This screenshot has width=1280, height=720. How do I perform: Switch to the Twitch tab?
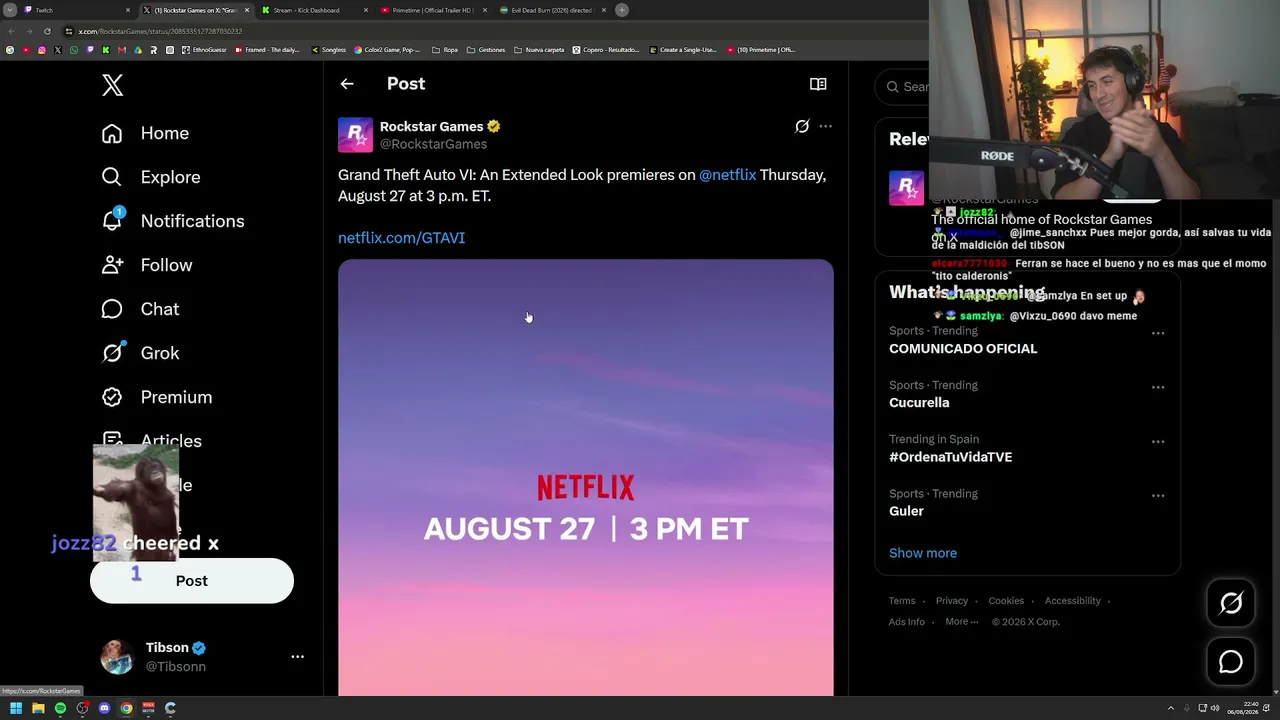coord(77,10)
